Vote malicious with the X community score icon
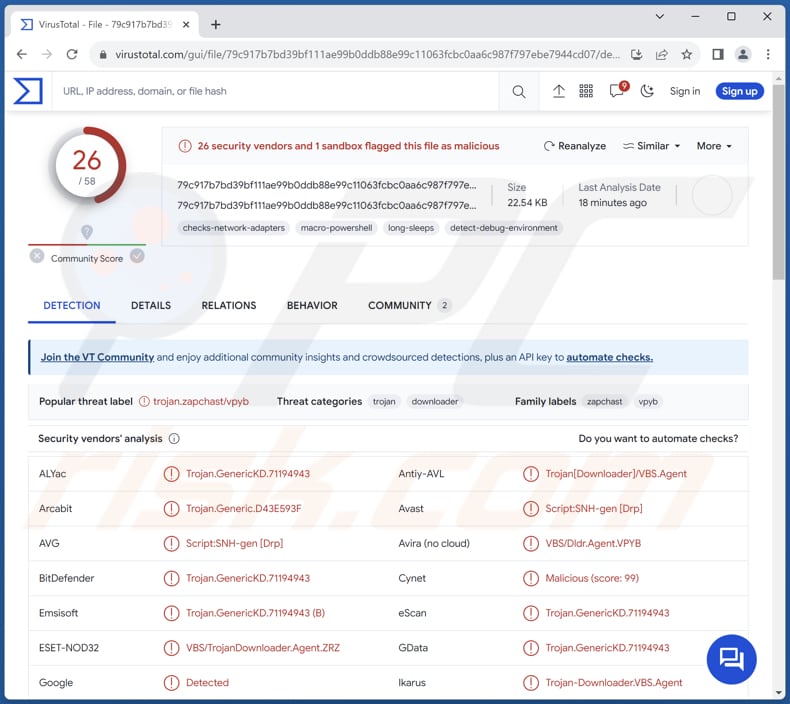 [x=37, y=256]
